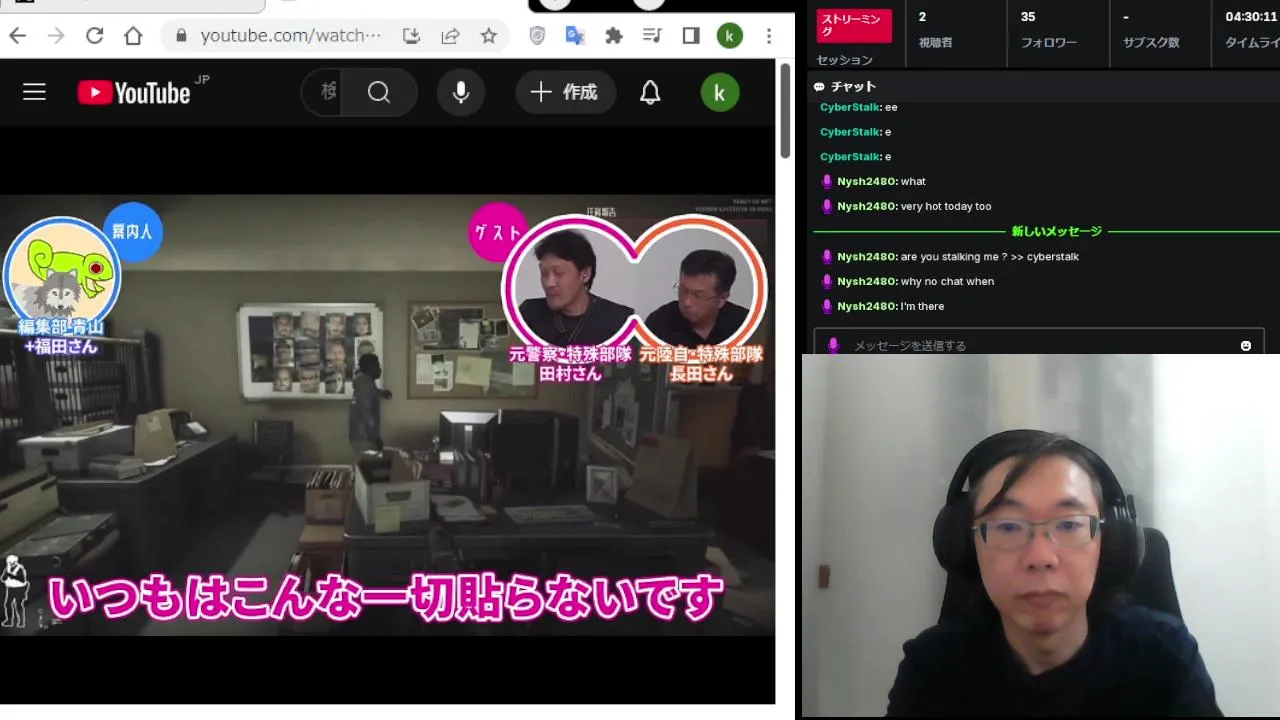Click the speech bubble chat icon
Image resolution: width=1280 pixels, height=720 pixels.
pyautogui.click(x=819, y=87)
